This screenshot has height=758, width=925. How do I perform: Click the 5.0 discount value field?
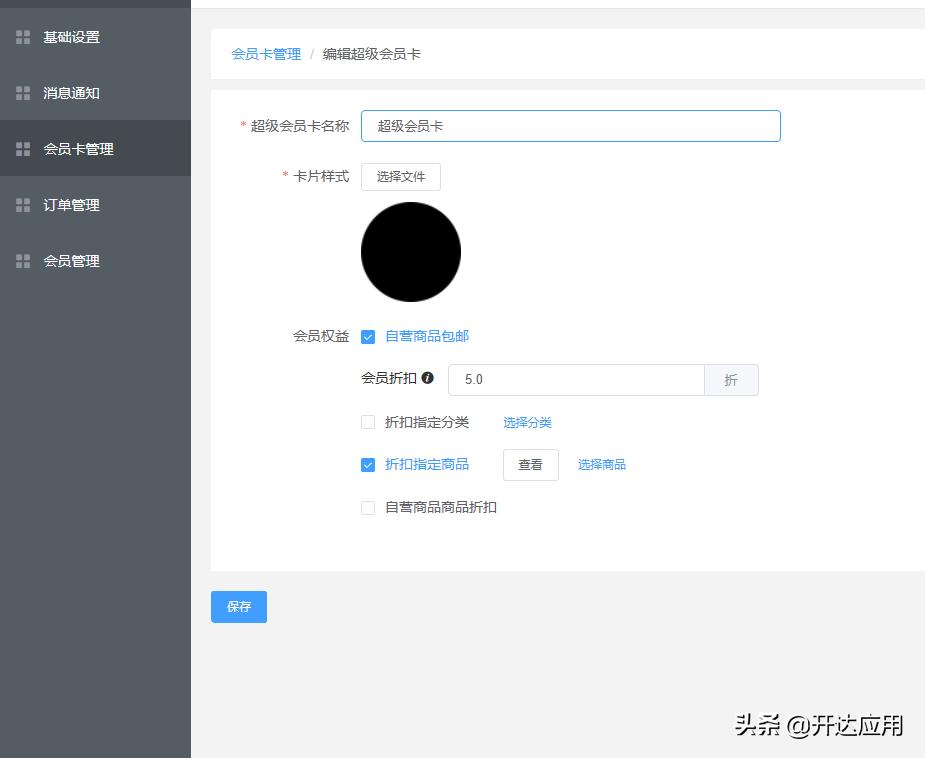click(576, 378)
